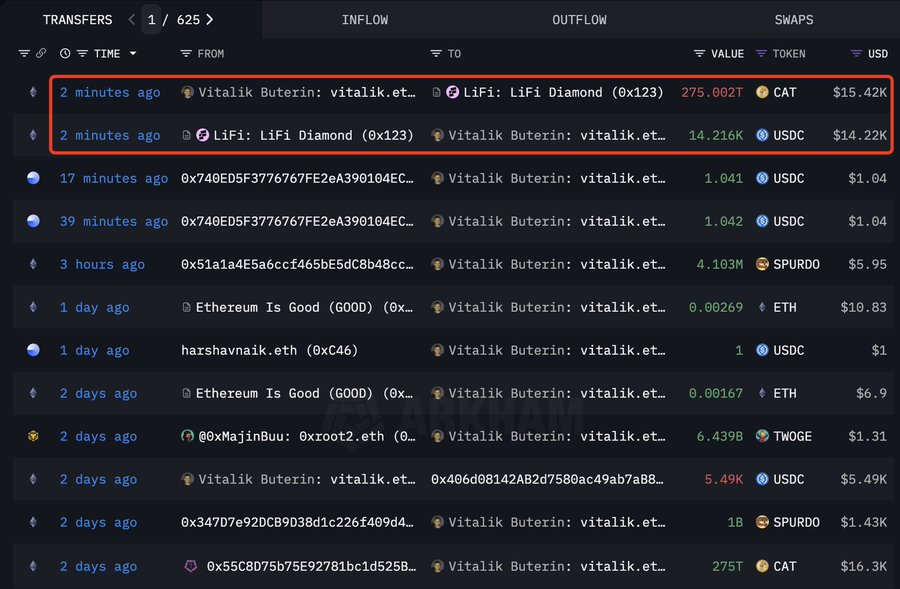The width and height of the screenshot is (900, 589).
Task: Select the OUTFLOW tab
Action: (579, 19)
